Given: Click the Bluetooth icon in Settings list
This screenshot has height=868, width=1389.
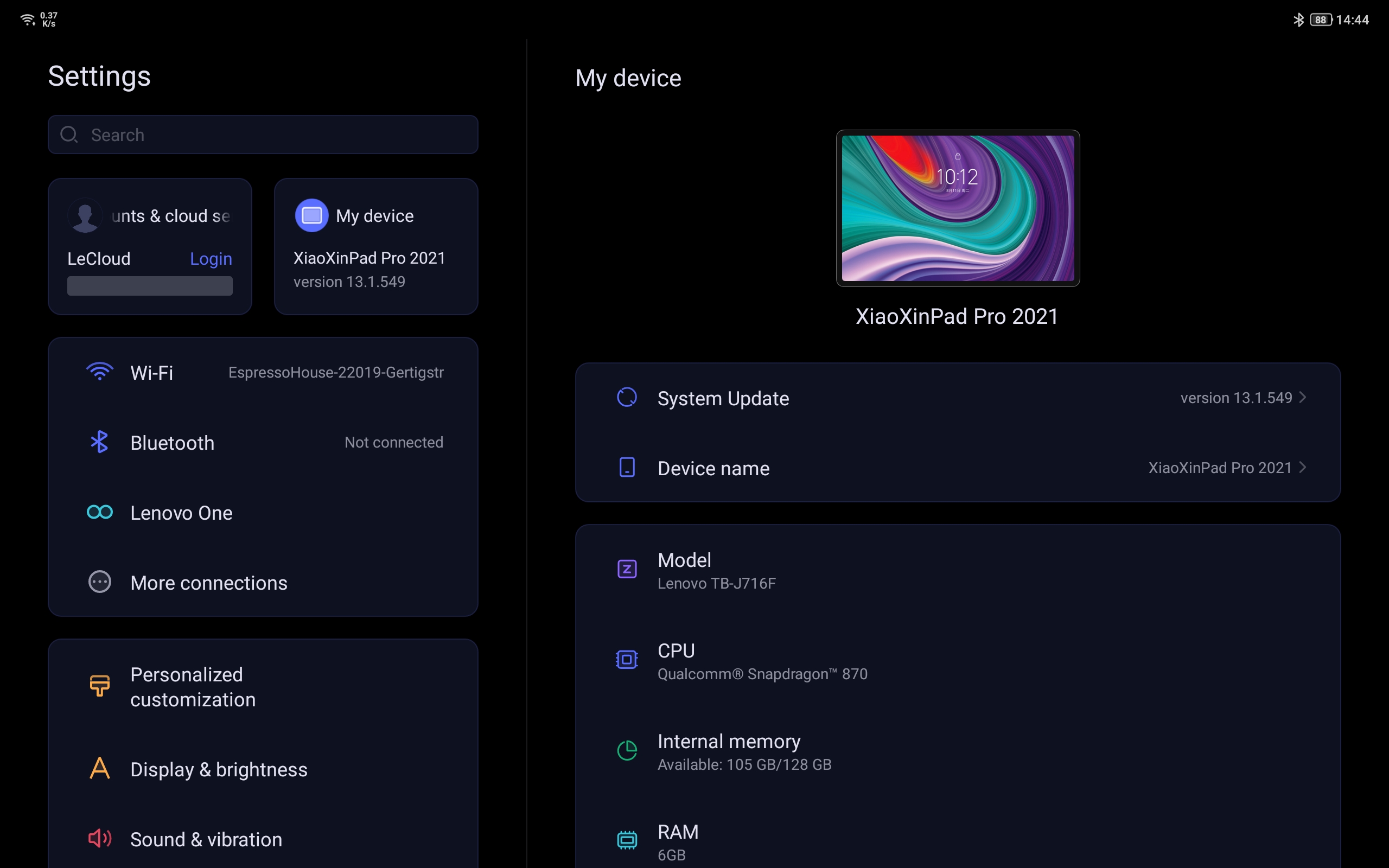Looking at the screenshot, I should (x=99, y=442).
